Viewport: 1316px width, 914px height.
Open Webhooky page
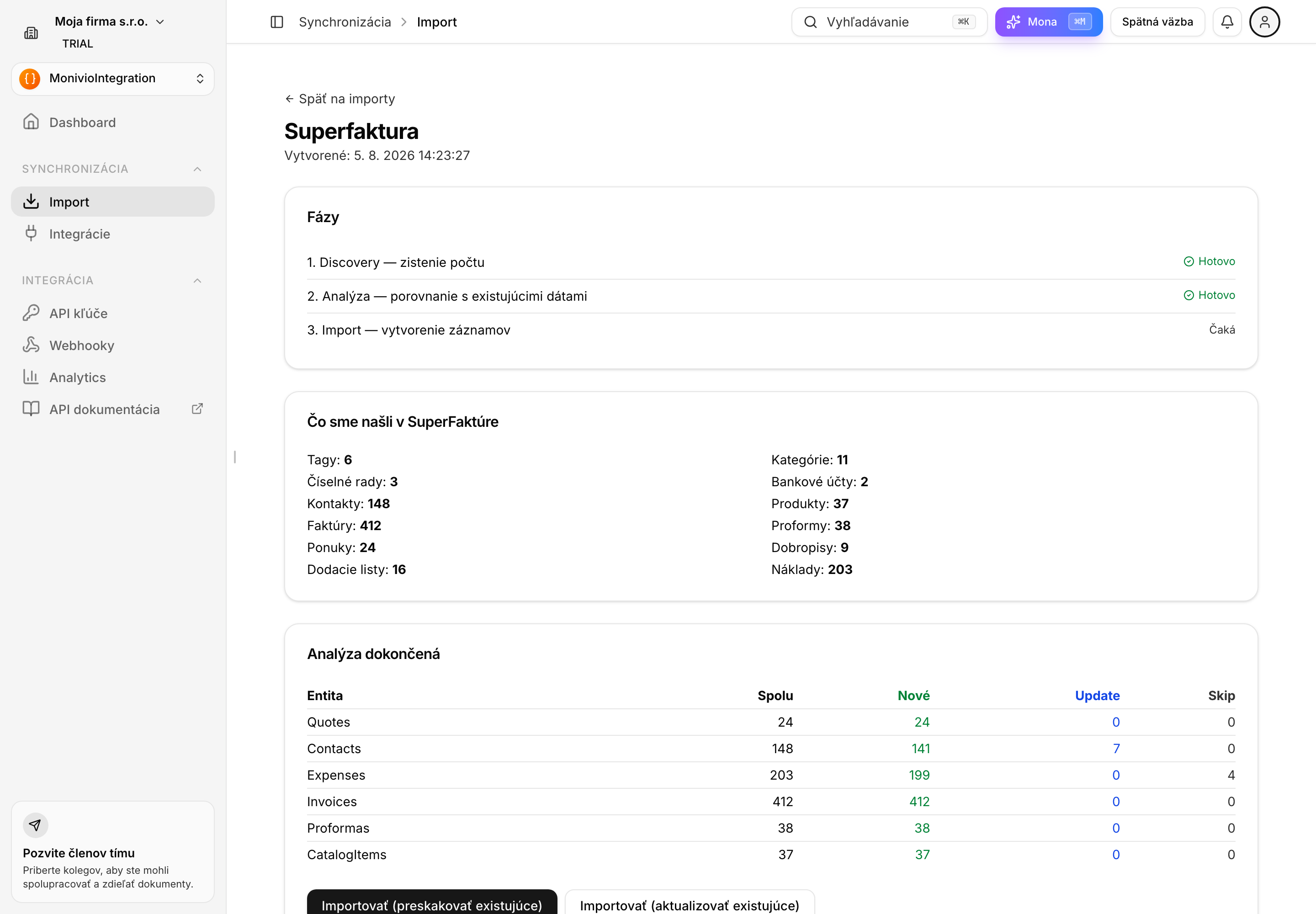click(x=113, y=345)
